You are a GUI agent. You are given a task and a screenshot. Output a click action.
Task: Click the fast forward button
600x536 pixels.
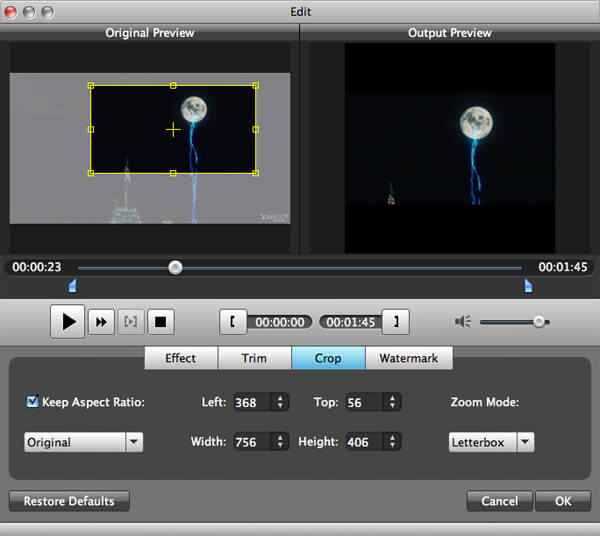point(101,322)
